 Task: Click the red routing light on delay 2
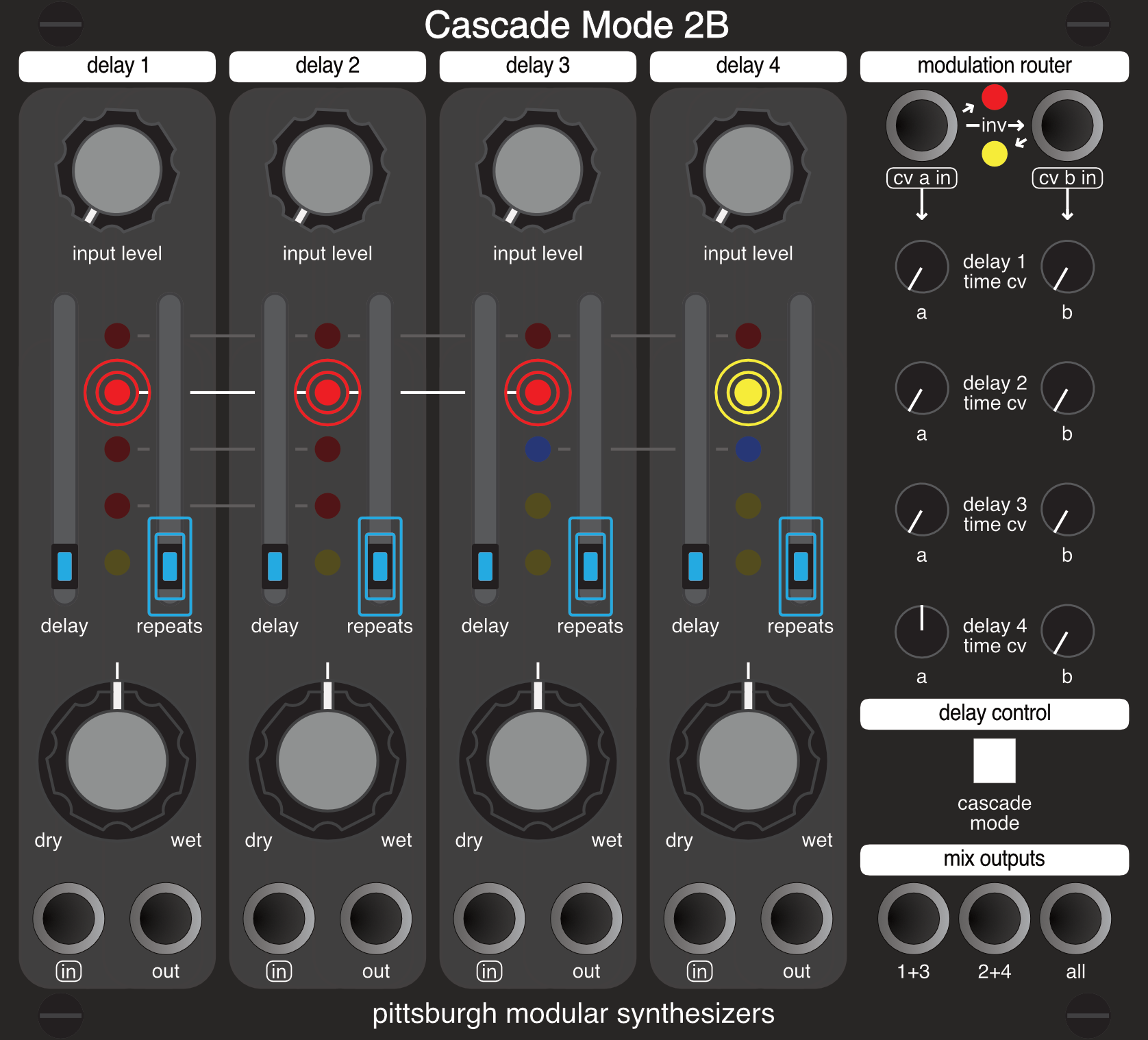click(x=327, y=392)
